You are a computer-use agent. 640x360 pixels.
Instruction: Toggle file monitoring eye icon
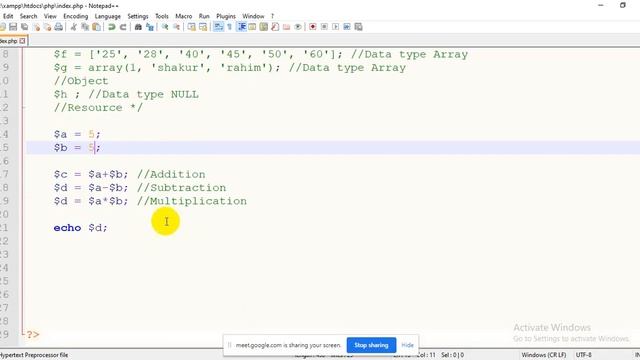[298, 27]
